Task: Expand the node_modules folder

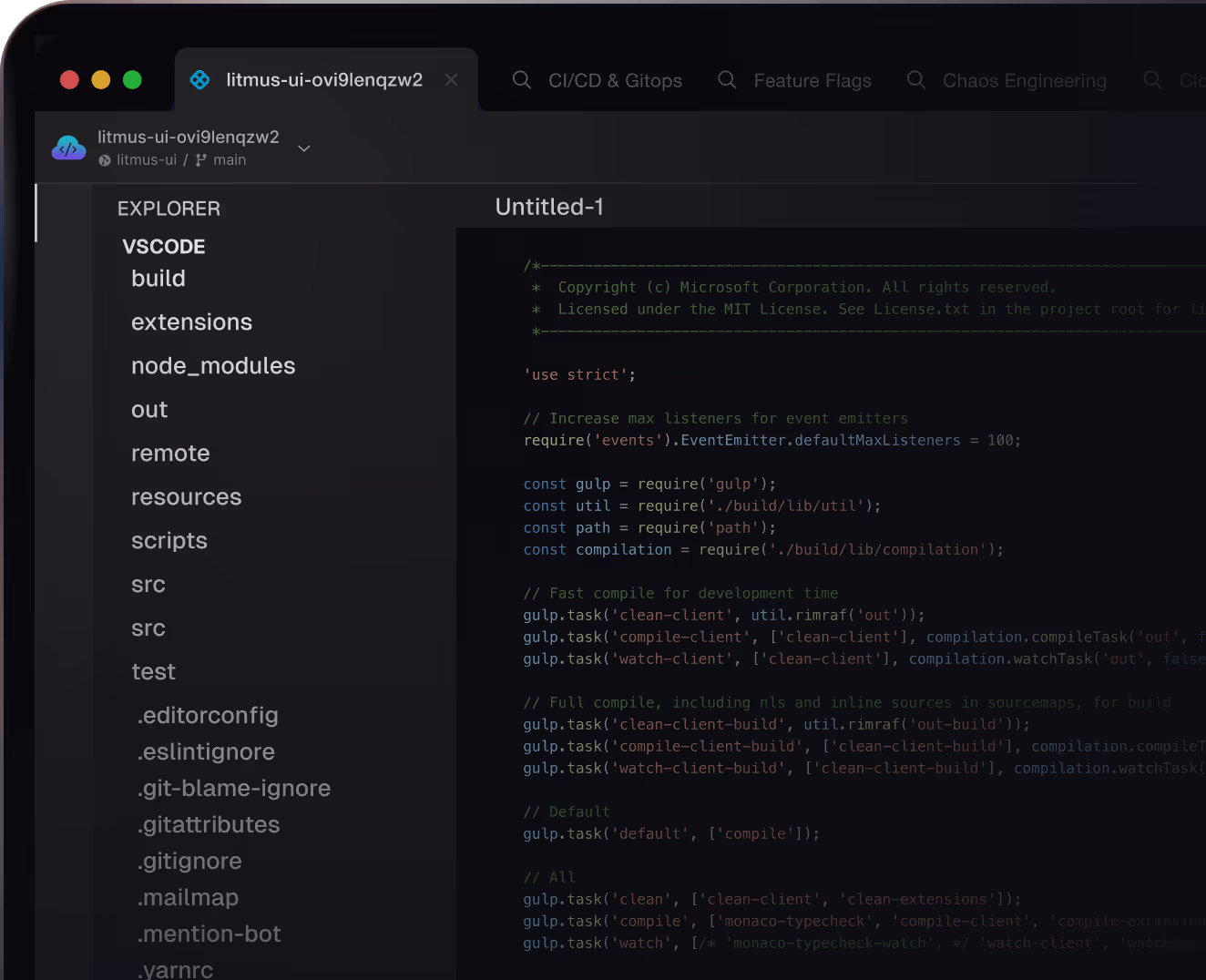Action: coord(213,366)
